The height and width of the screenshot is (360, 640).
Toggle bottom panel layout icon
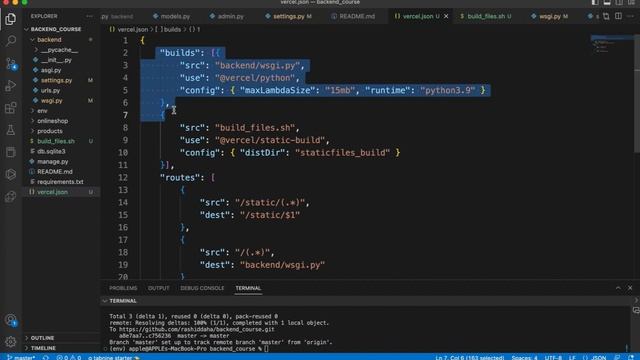607,2
